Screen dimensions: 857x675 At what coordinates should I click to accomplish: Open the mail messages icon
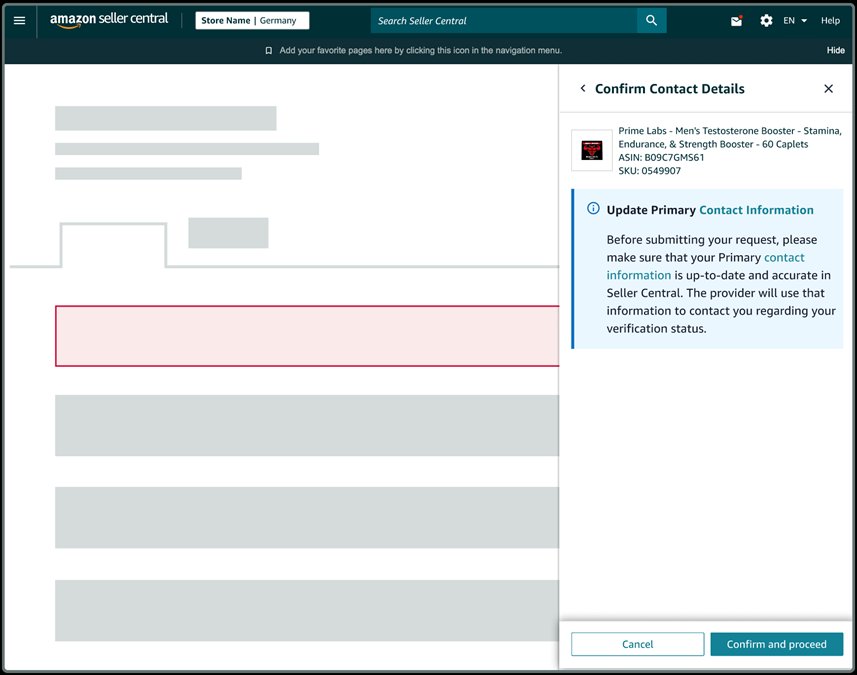pyautogui.click(x=737, y=20)
